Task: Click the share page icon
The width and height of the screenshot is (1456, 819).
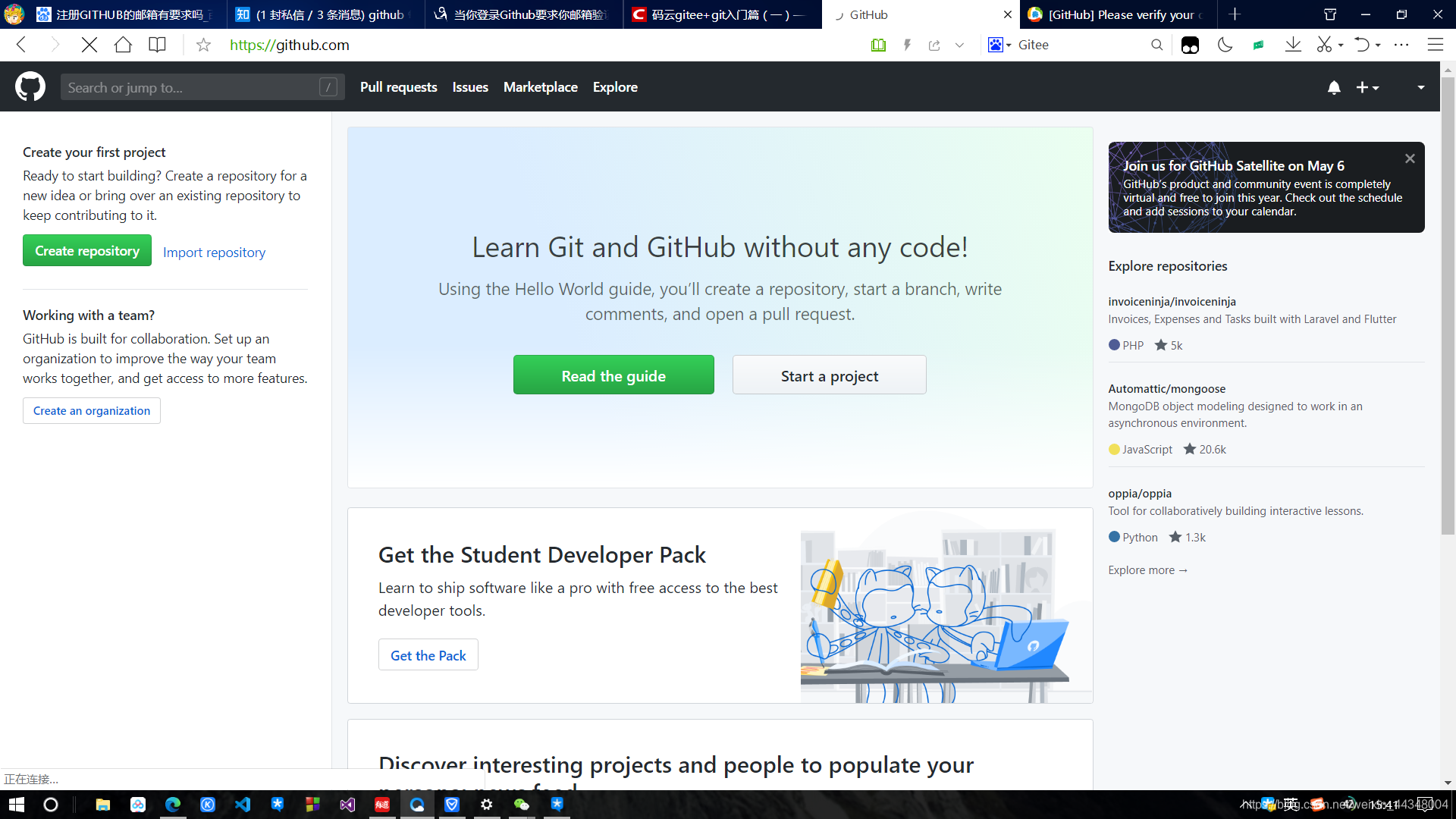Action: click(934, 45)
